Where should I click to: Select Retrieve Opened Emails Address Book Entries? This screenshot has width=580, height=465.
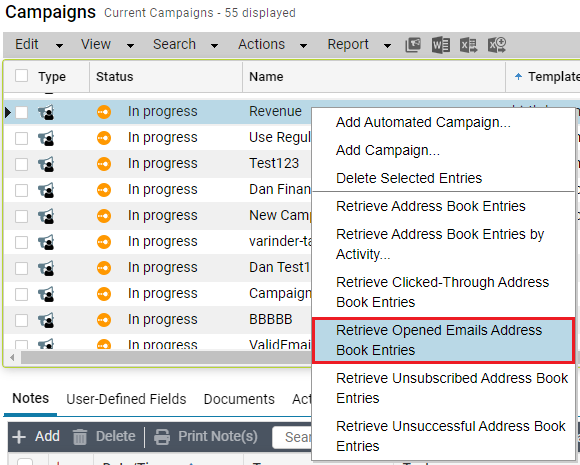(x=443, y=340)
